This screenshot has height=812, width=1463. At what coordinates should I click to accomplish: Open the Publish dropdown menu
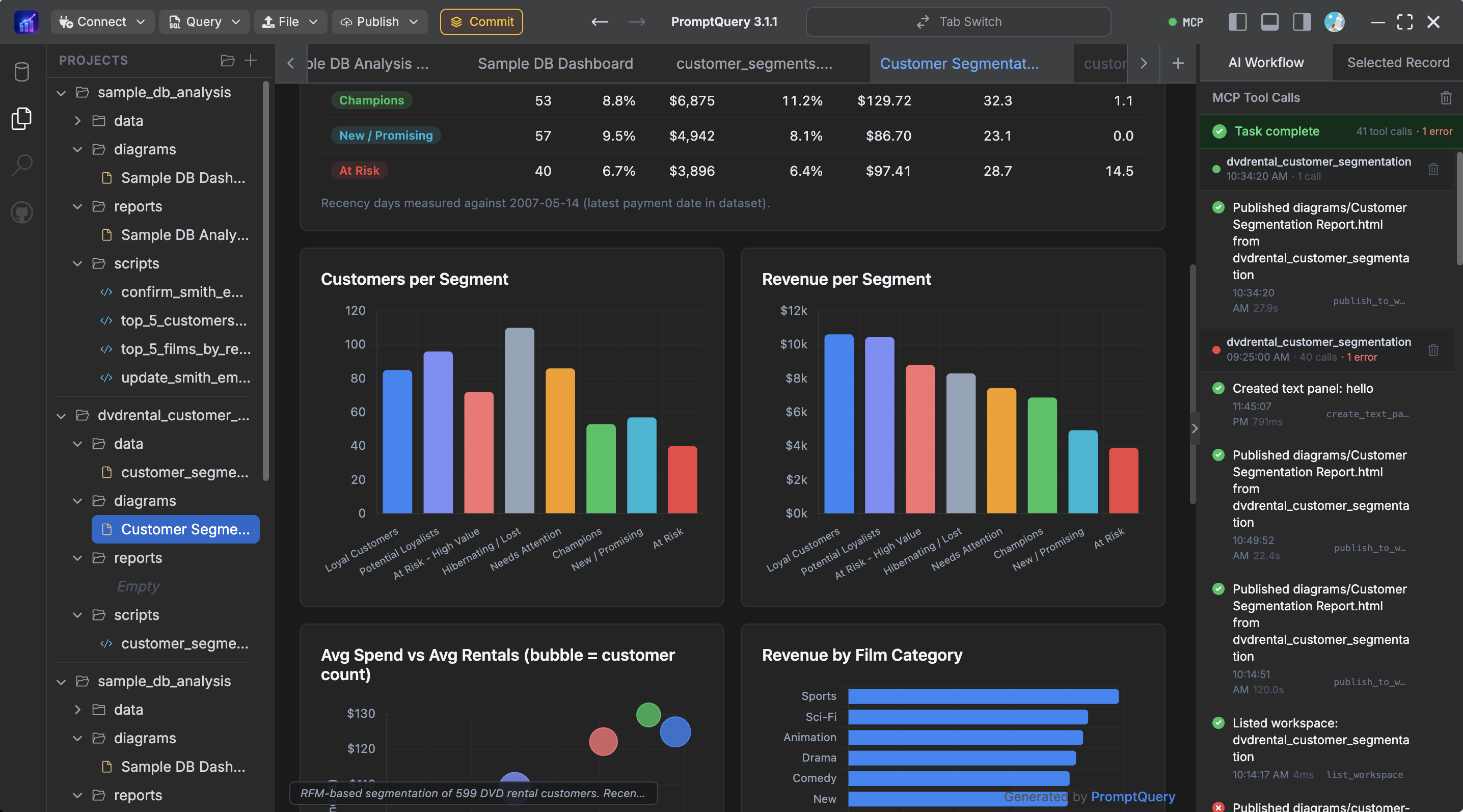click(379, 21)
